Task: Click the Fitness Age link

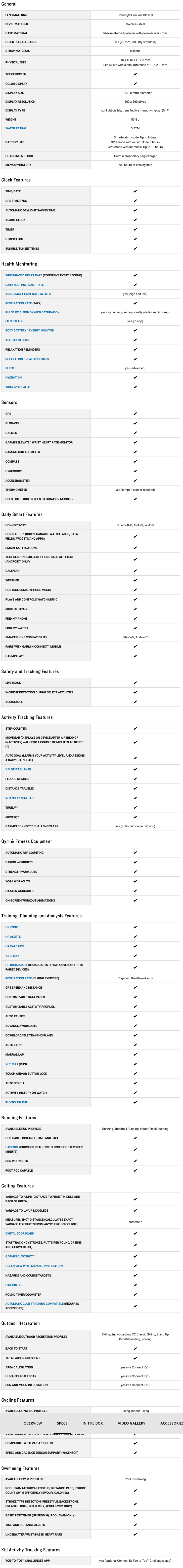Action: [15, 321]
